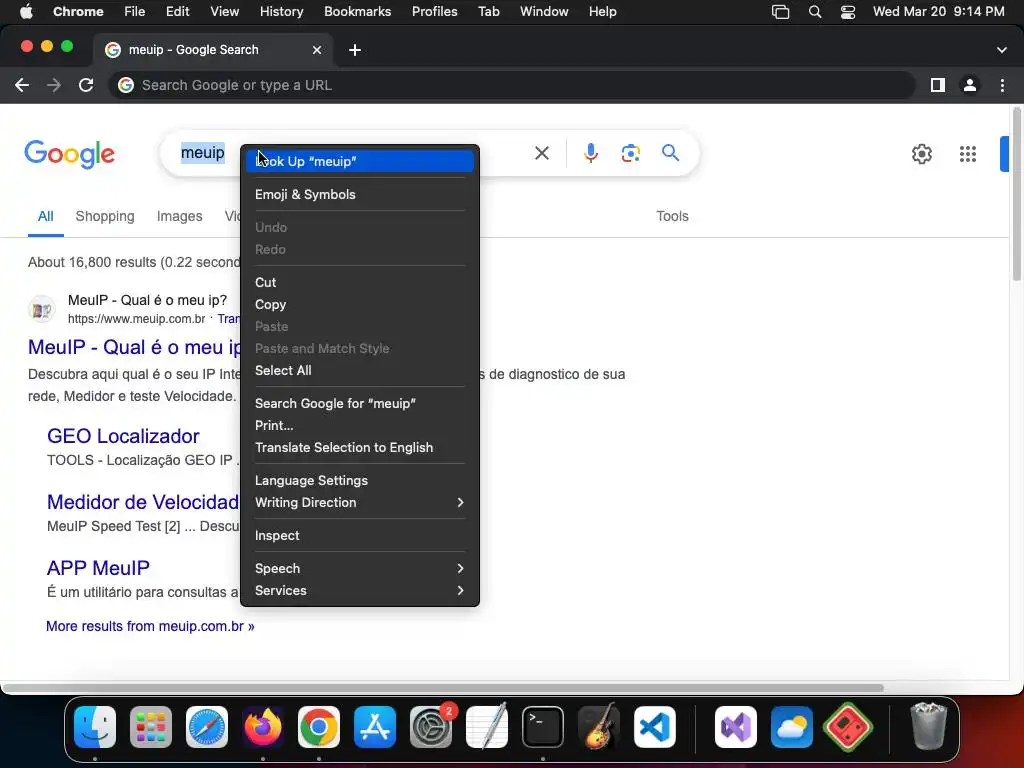Choose Copy from the context menu
The width and height of the screenshot is (1024, 768).
(360, 304)
